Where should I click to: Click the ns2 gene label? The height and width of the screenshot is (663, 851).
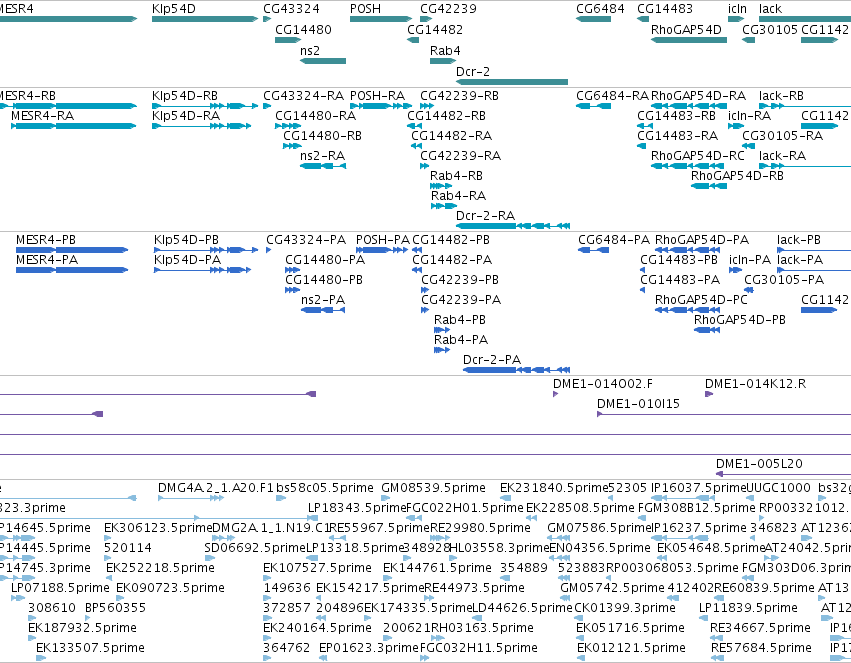(310, 50)
